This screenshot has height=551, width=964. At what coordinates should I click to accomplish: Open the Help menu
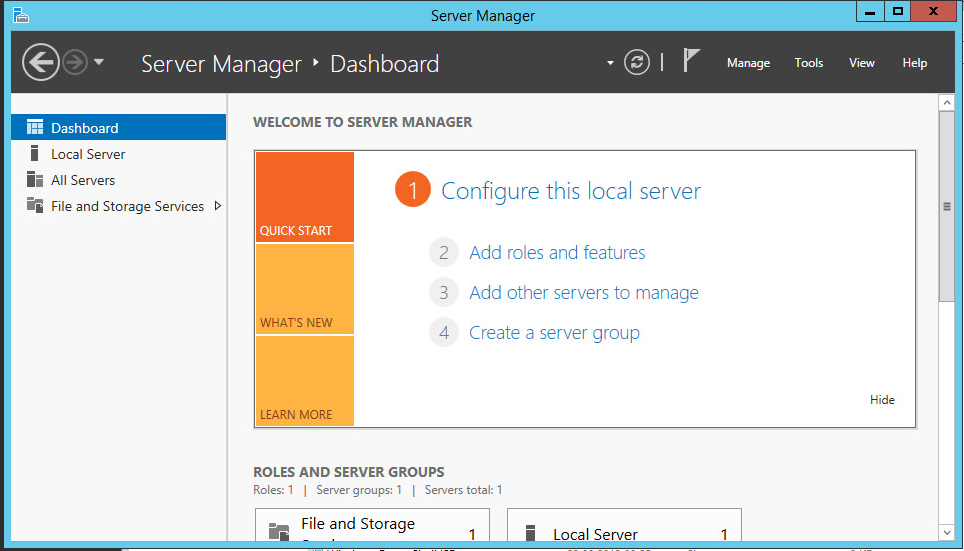[x=914, y=63]
